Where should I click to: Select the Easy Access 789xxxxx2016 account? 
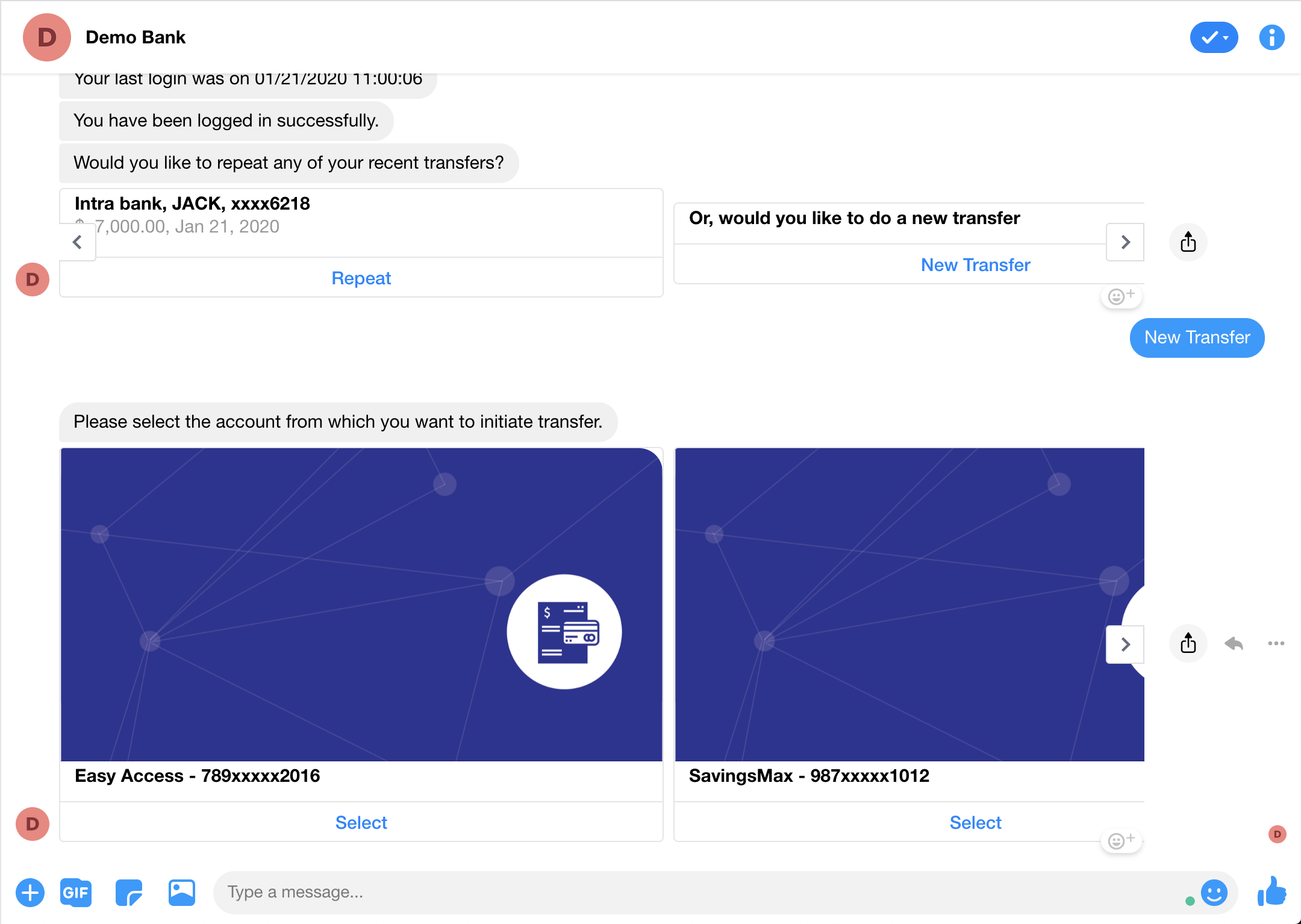[x=362, y=822]
